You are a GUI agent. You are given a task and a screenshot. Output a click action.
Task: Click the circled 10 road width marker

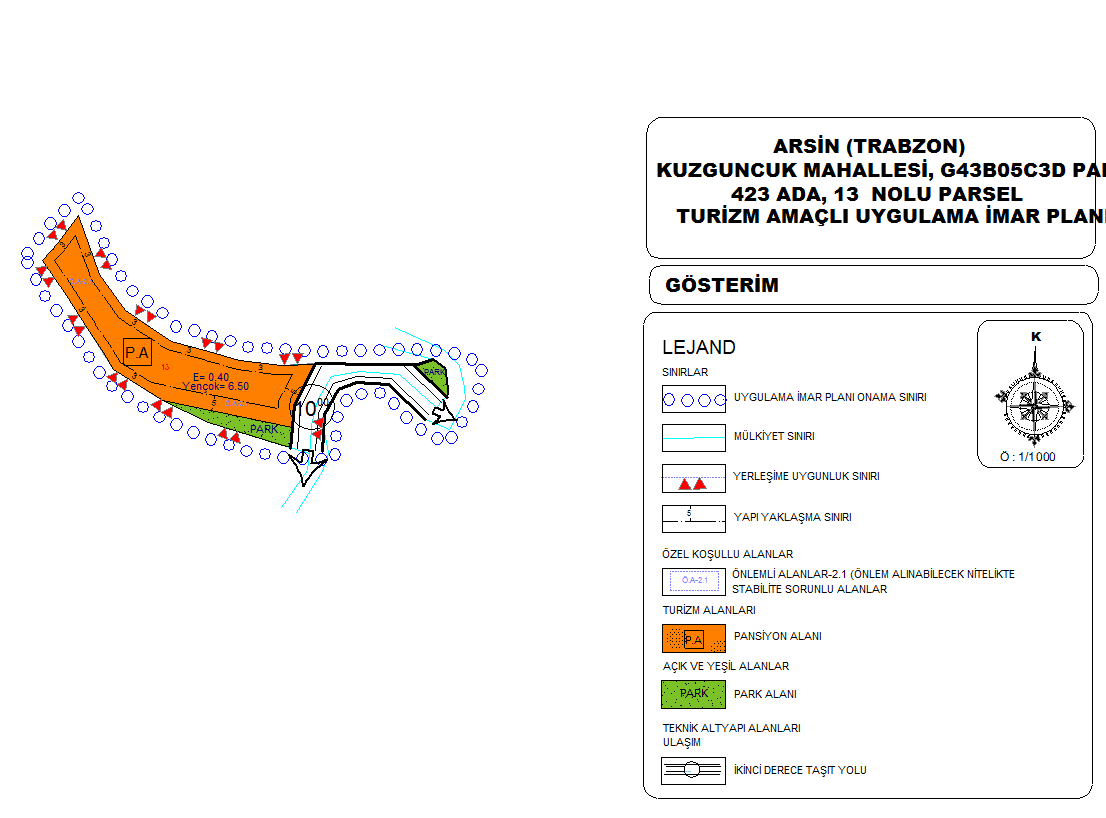pyautogui.click(x=312, y=408)
